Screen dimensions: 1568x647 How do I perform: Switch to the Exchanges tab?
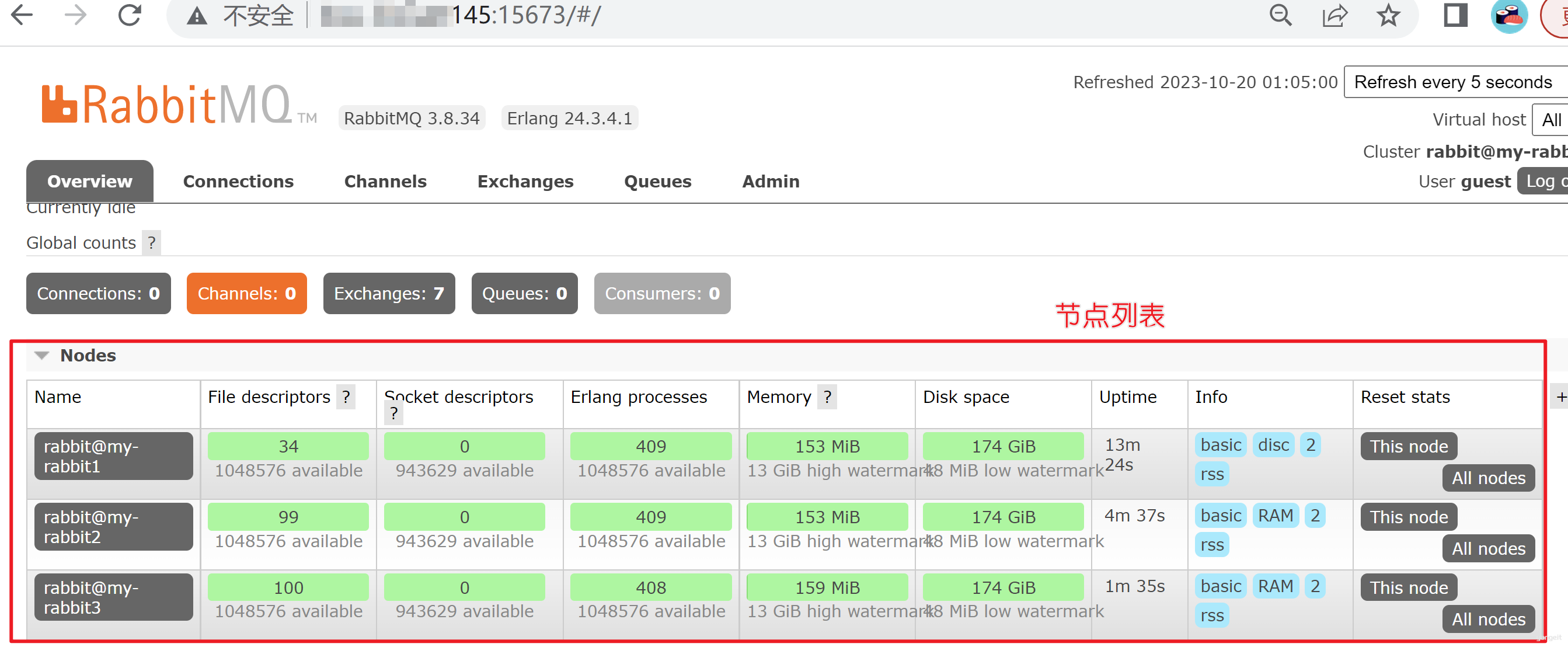(x=525, y=181)
